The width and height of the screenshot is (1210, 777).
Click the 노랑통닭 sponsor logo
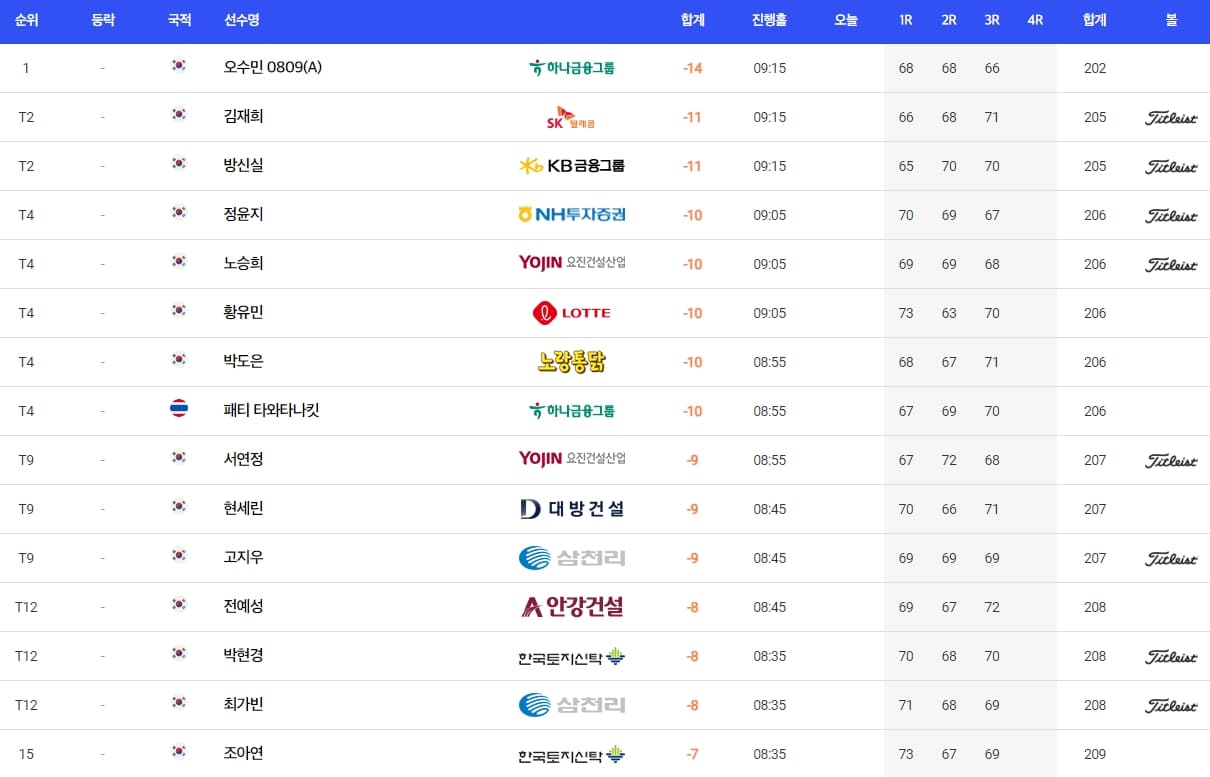coord(571,361)
